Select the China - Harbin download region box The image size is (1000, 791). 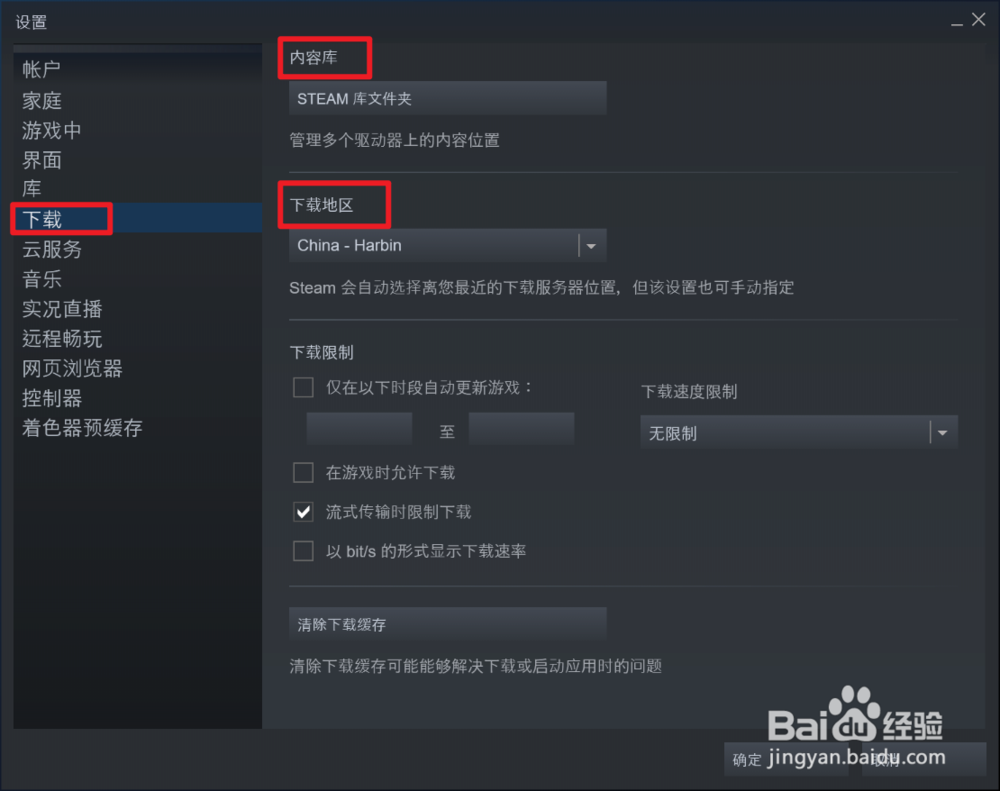(x=447, y=246)
